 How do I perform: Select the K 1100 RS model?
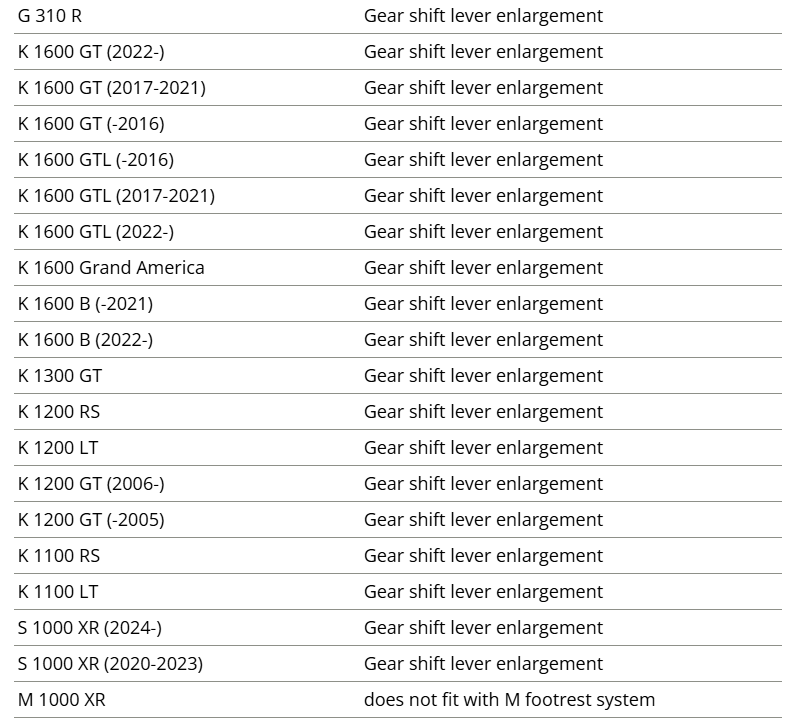[59, 556]
